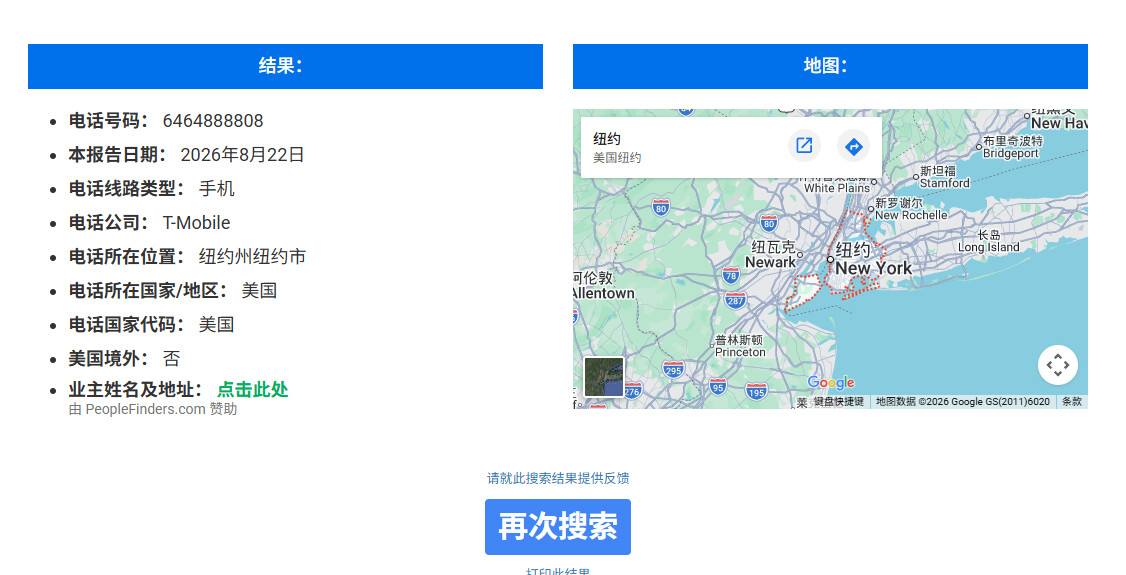Click the Long Island label on map

989,248
